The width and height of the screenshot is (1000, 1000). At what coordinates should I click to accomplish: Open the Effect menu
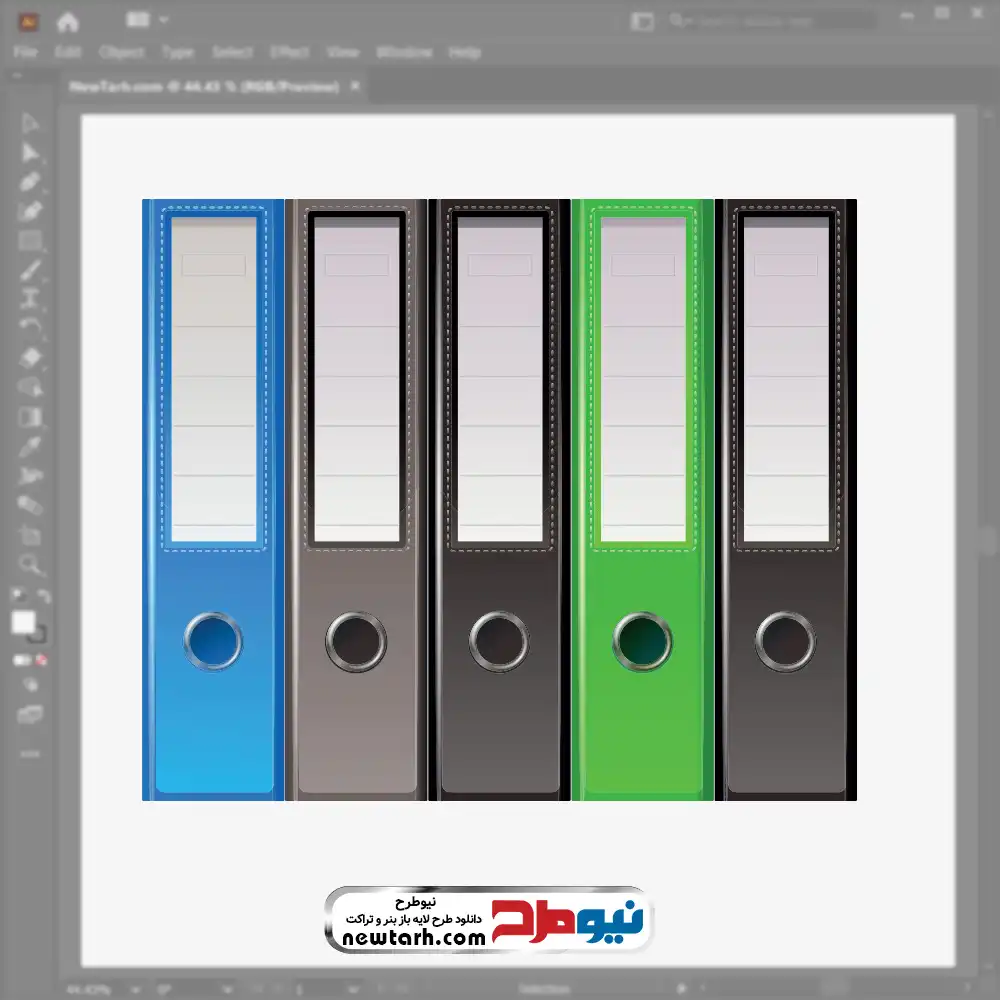[290, 52]
